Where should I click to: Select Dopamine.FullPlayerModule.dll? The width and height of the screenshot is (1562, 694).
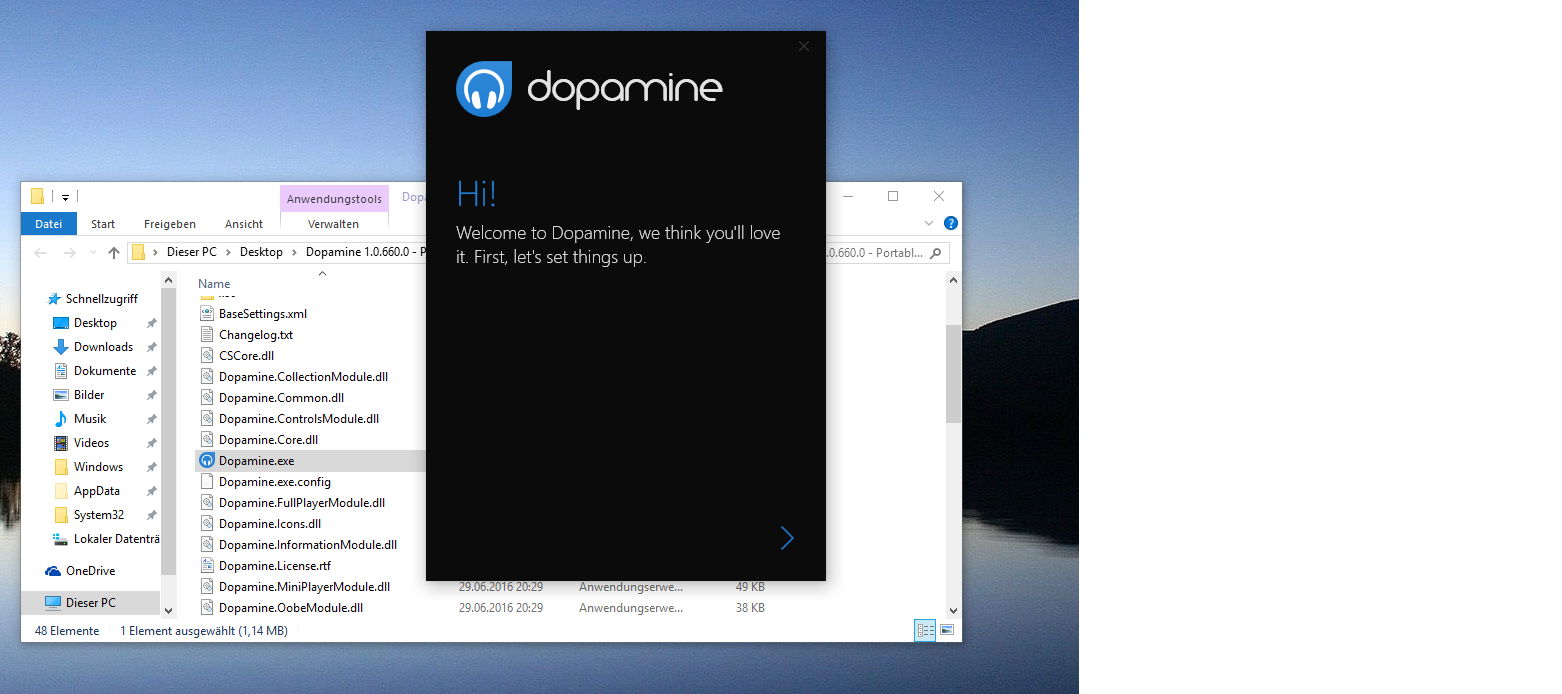pos(302,503)
